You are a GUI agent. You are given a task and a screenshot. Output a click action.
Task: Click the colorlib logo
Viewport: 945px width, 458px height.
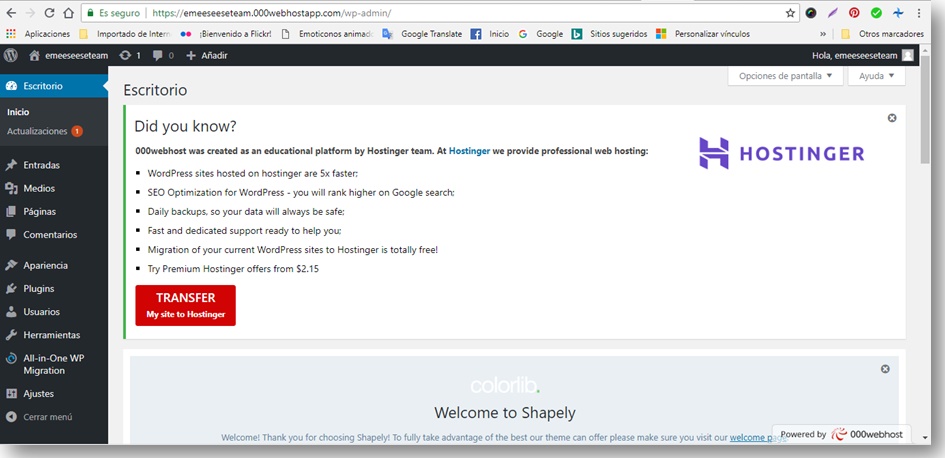pyautogui.click(x=504, y=385)
